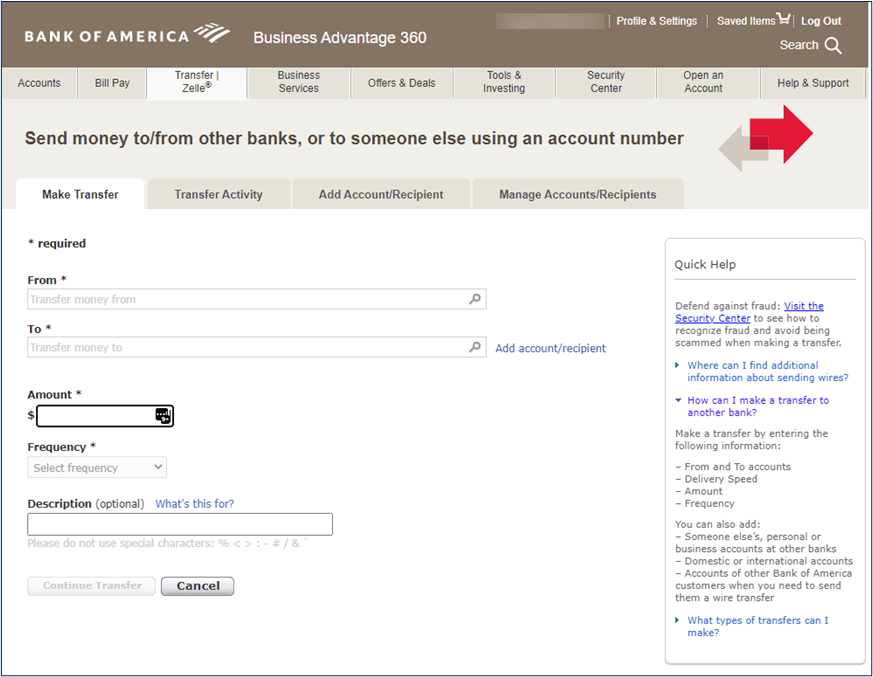This screenshot has width=873, height=677.
Task: Click the Continue Transfer button
Action: point(92,586)
